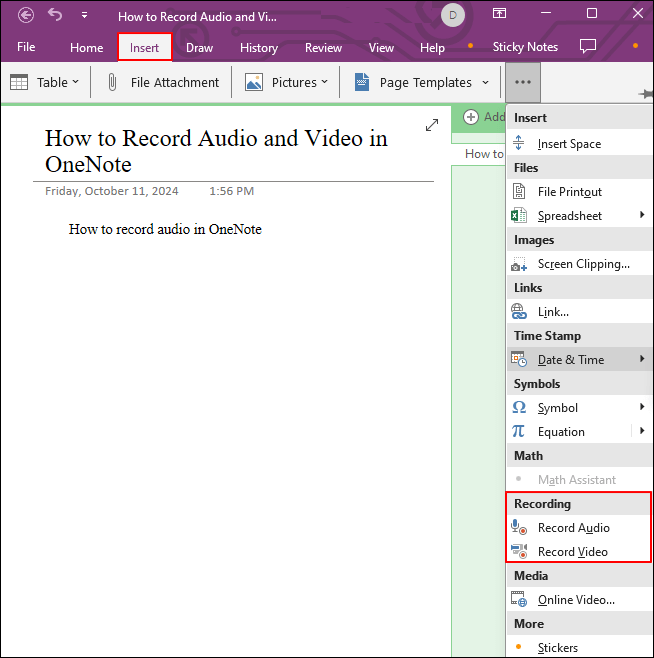This screenshot has width=654, height=658.
Task: Click the page title text field
Action: pyautogui.click(x=216, y=151)
